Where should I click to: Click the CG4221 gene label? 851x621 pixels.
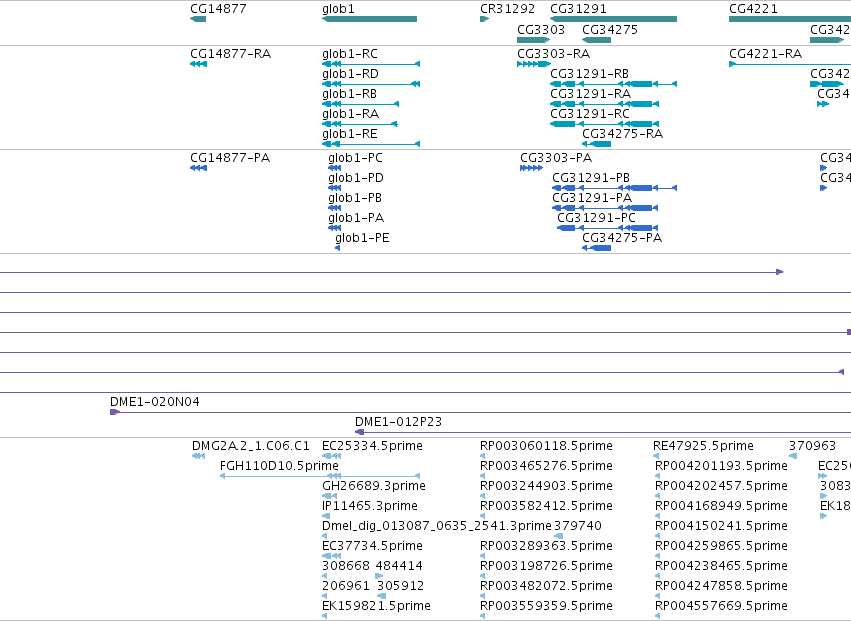753,9
